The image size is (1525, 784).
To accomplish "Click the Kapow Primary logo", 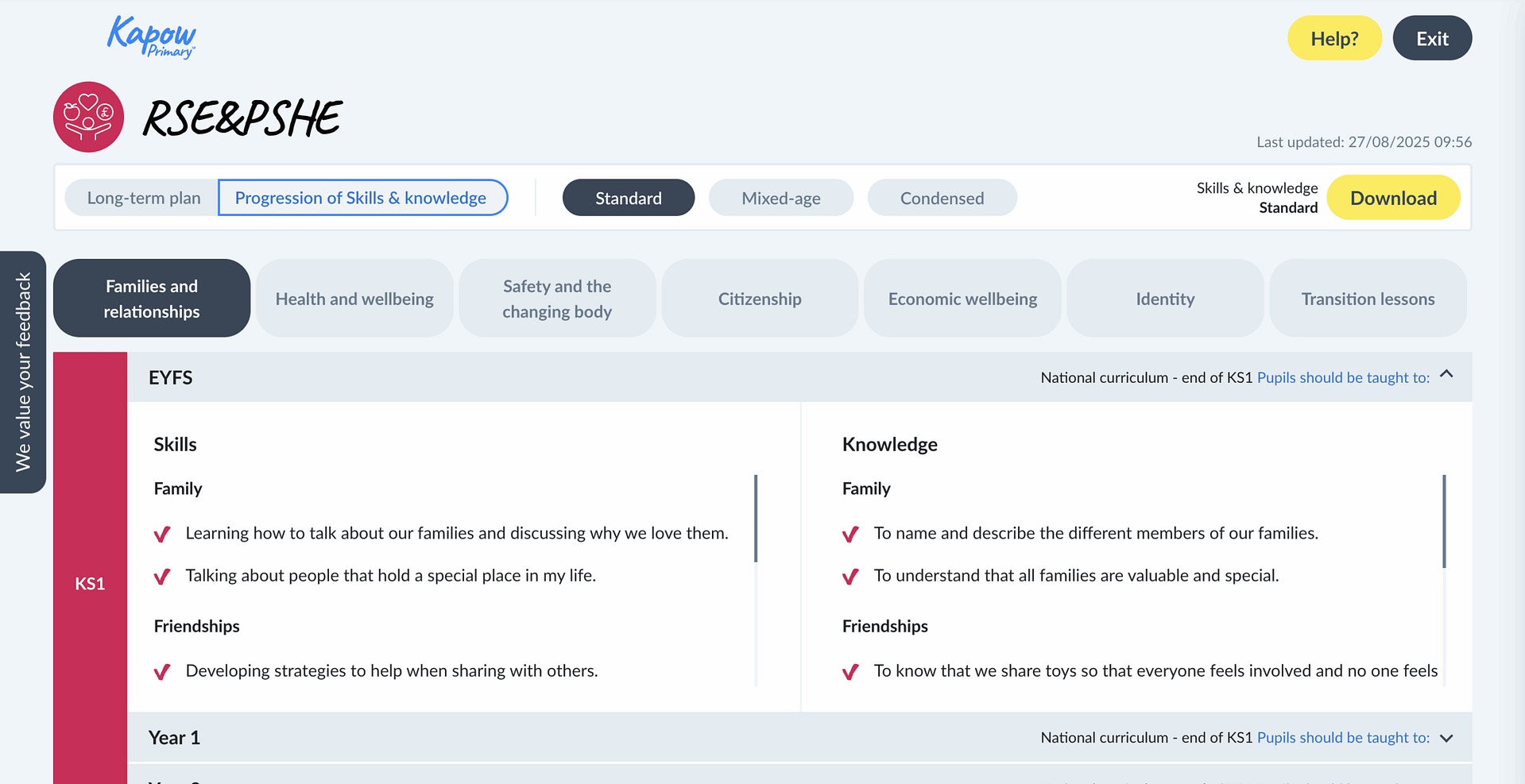I will click(x=151, y=37).
